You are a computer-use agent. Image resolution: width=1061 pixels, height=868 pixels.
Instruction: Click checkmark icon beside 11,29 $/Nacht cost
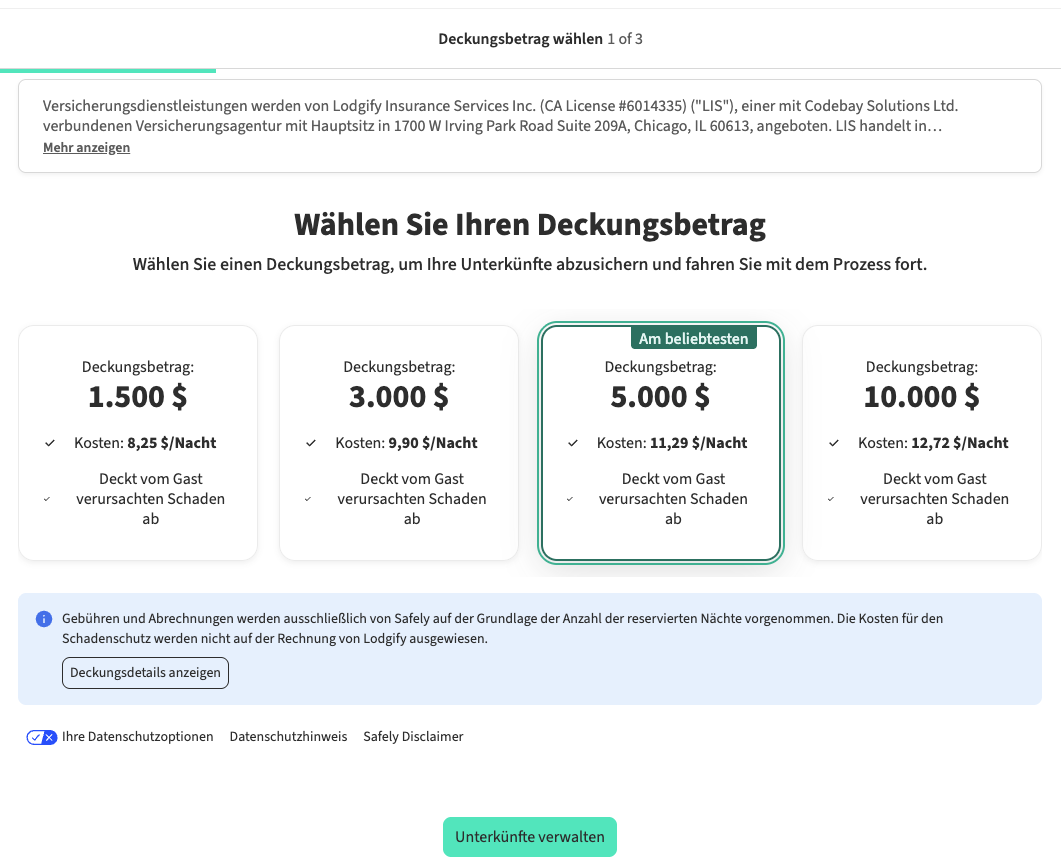click(x=573, y=443)
